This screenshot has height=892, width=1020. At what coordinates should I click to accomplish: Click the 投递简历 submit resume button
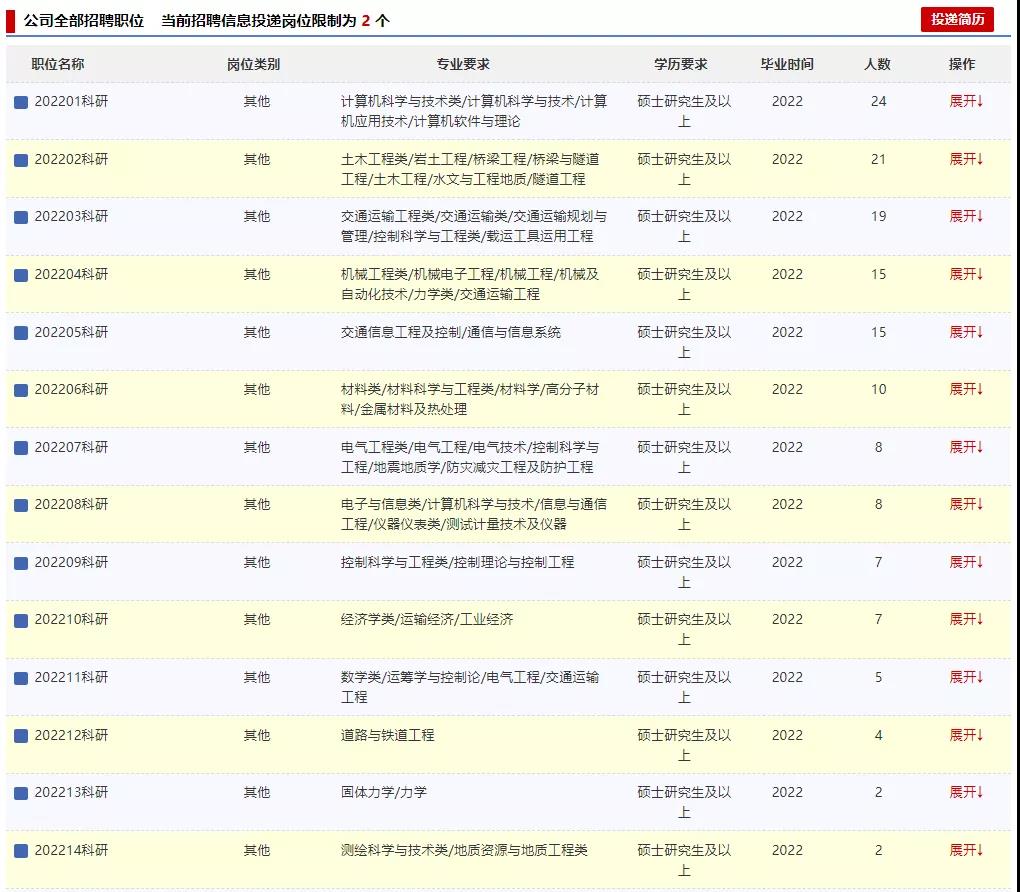click(957, 19)
